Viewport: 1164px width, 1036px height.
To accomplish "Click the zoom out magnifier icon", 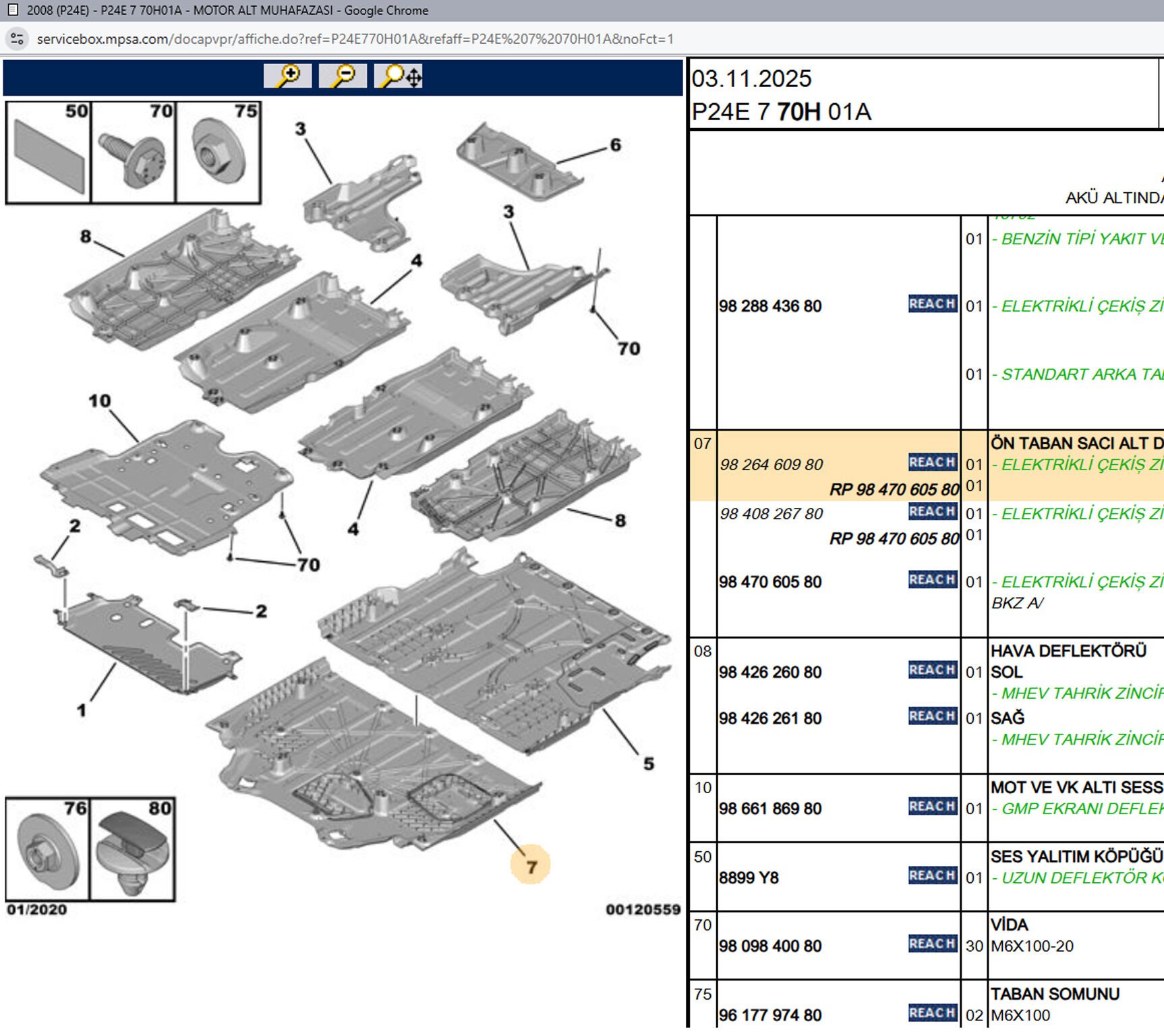I will (343, 76).
